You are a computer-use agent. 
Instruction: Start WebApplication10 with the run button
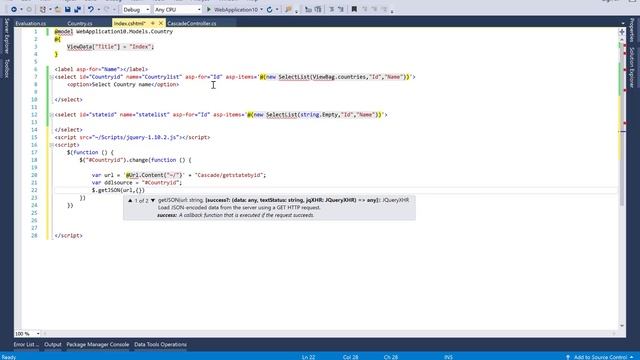pyautogui.click(x=232, y=9)
